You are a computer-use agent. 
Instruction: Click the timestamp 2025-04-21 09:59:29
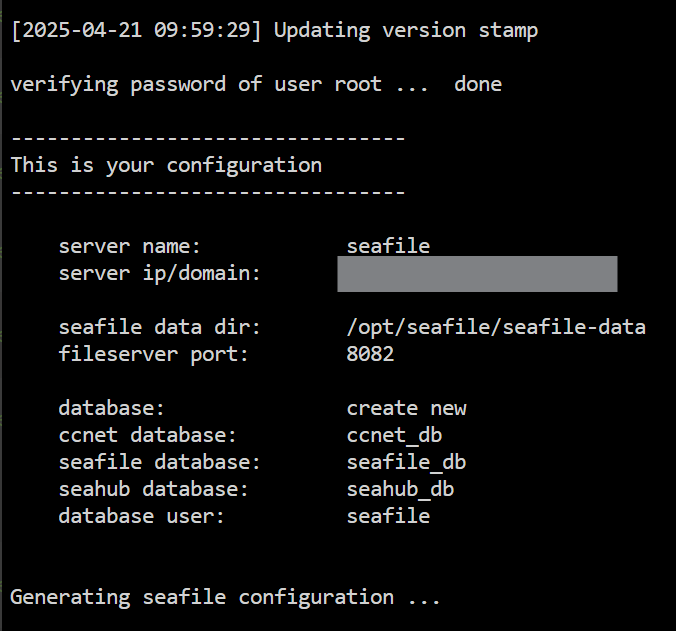[136, 31]
